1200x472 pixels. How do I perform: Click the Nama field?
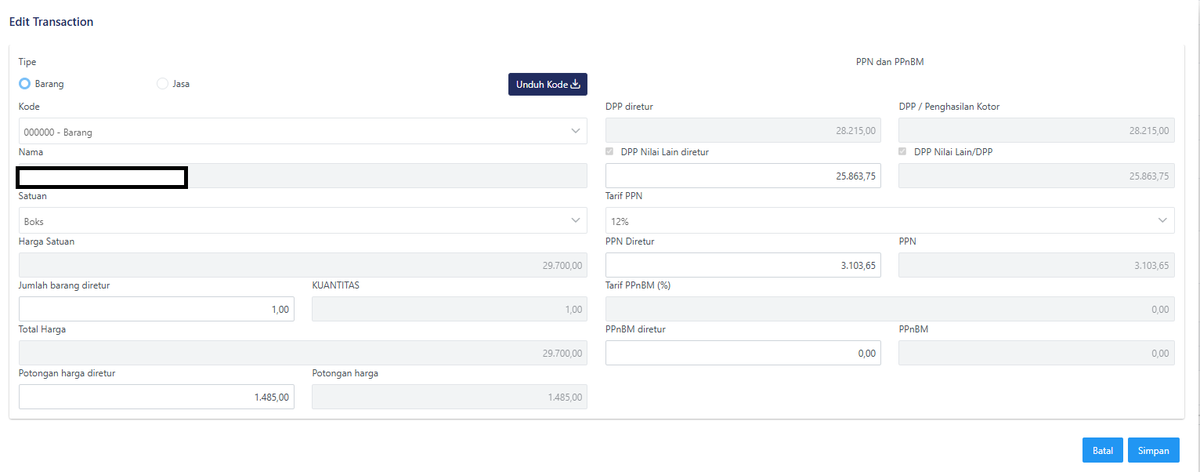tap(303, 176)
